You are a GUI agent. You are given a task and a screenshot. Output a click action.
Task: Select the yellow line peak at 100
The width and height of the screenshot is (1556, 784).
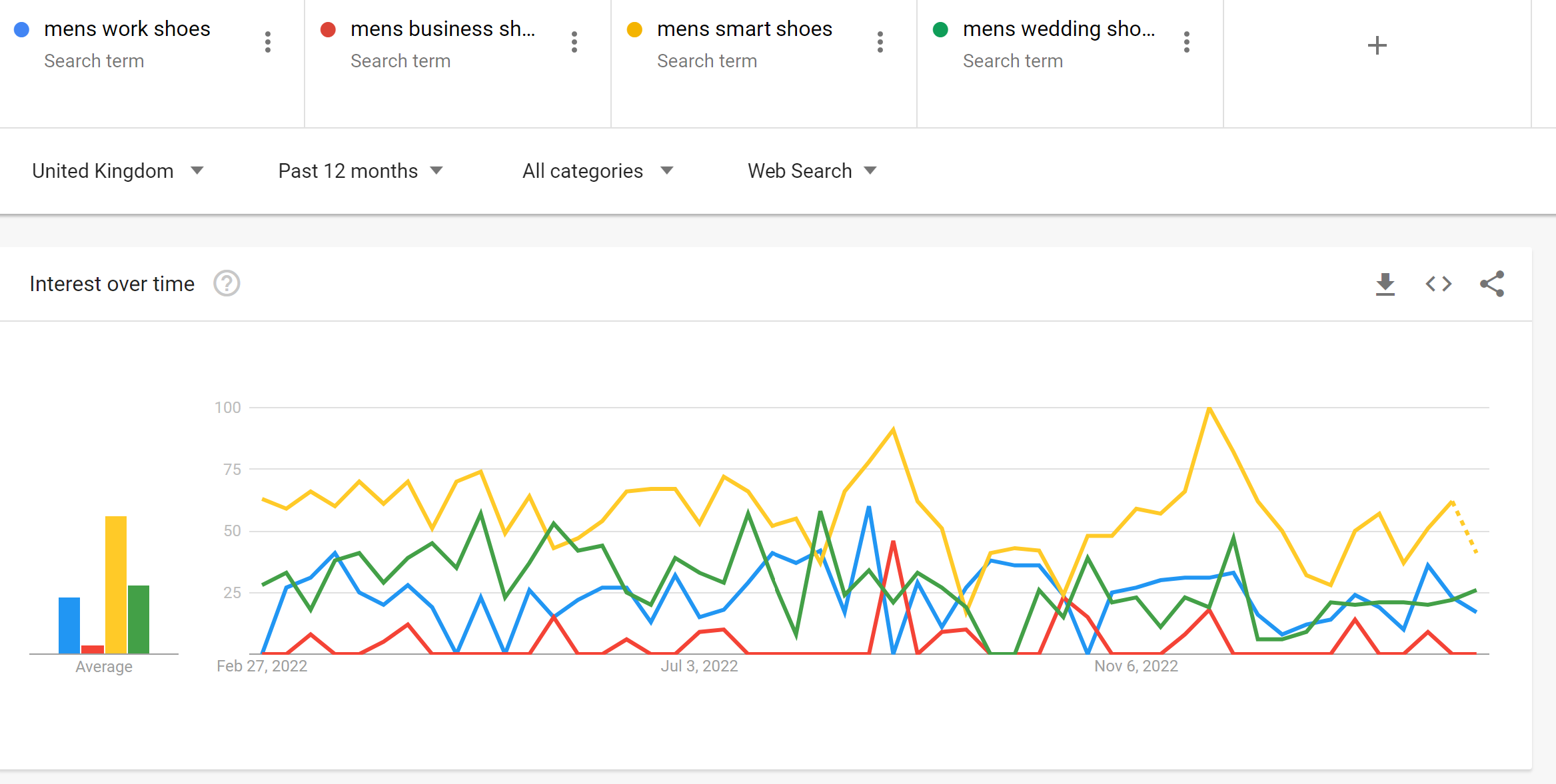pos(1209,408)
